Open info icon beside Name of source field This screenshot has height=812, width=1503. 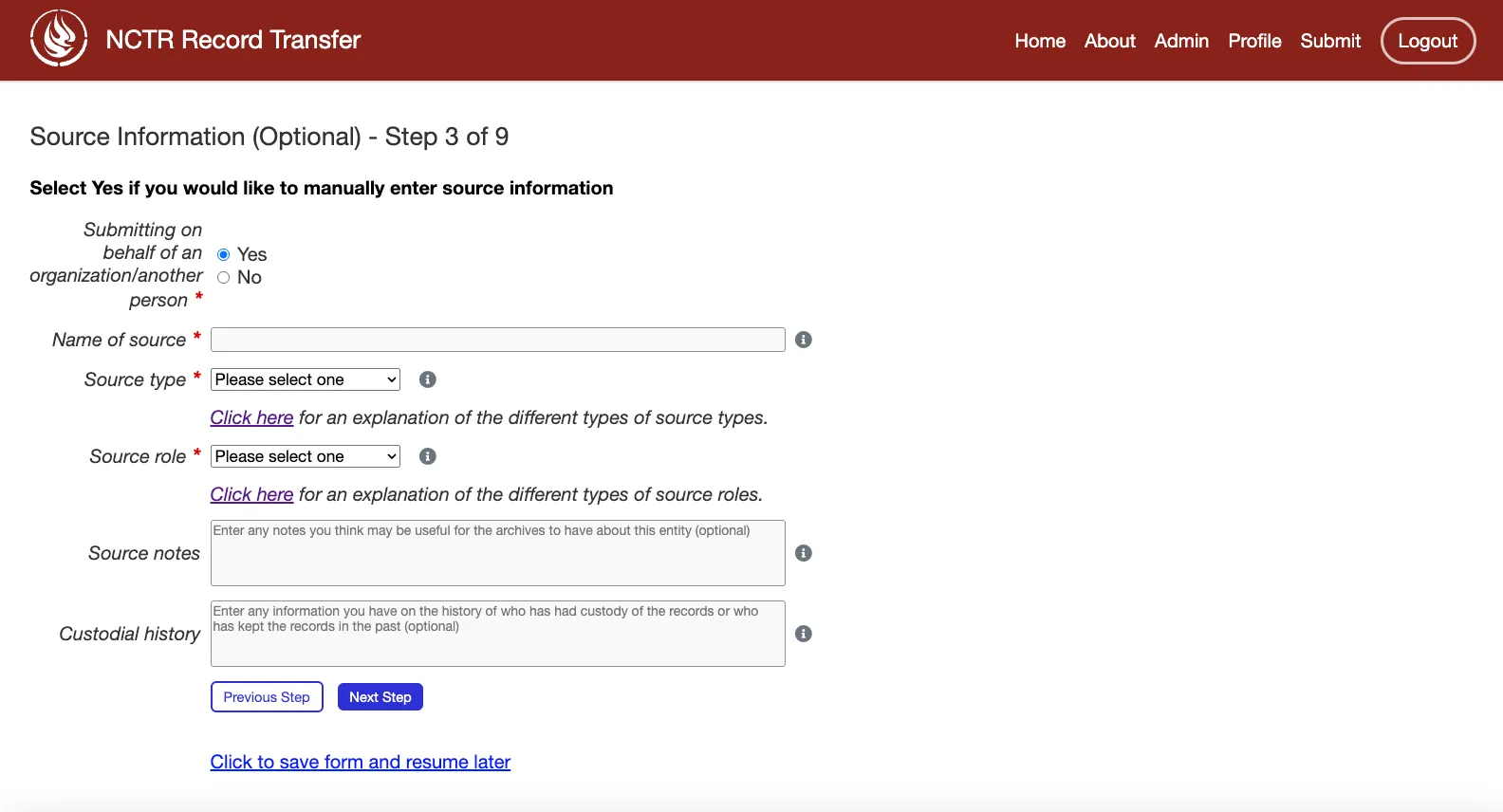pos(804,340)
